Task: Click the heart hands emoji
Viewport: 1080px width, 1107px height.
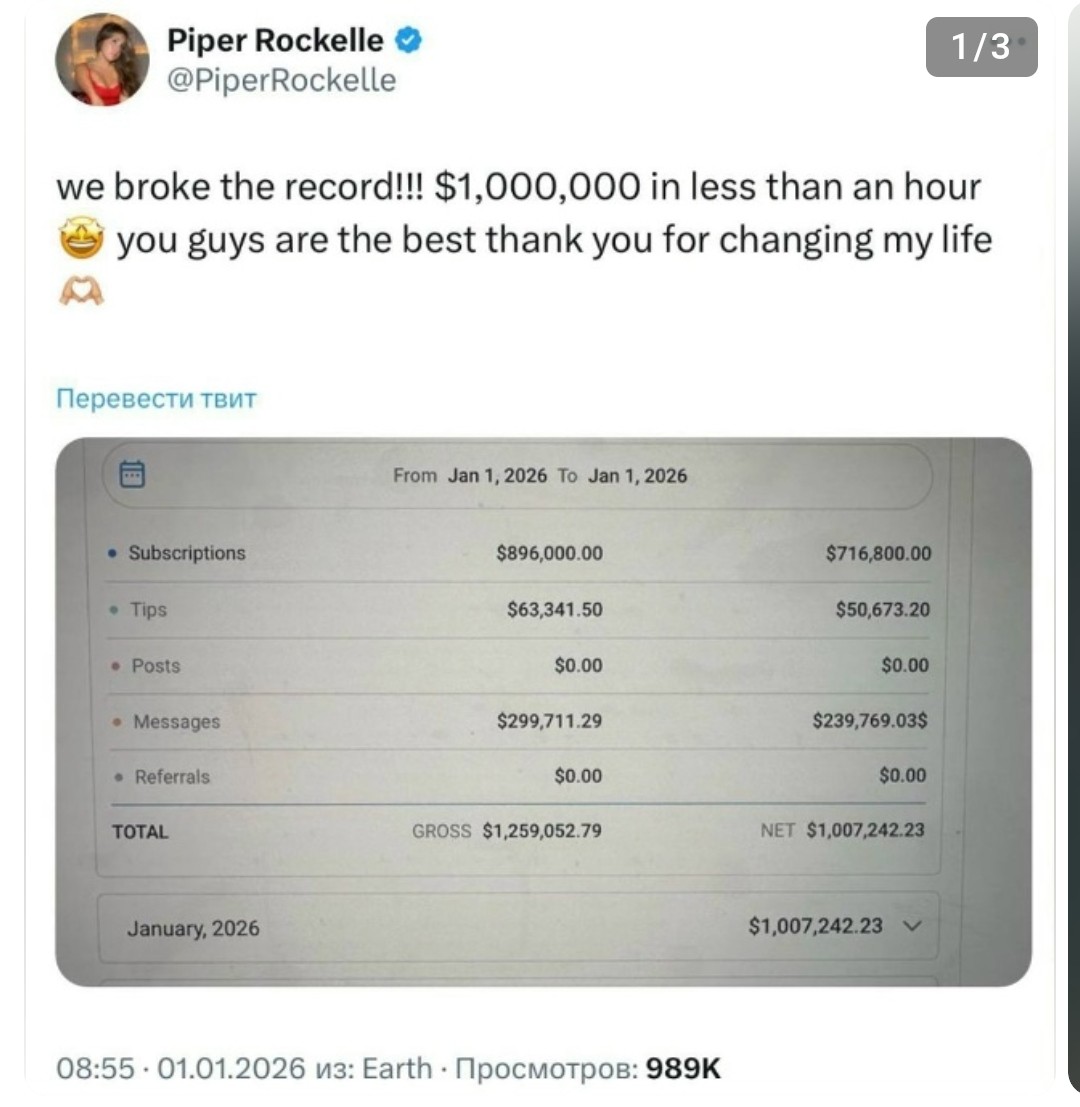Action: click(81, 293)
